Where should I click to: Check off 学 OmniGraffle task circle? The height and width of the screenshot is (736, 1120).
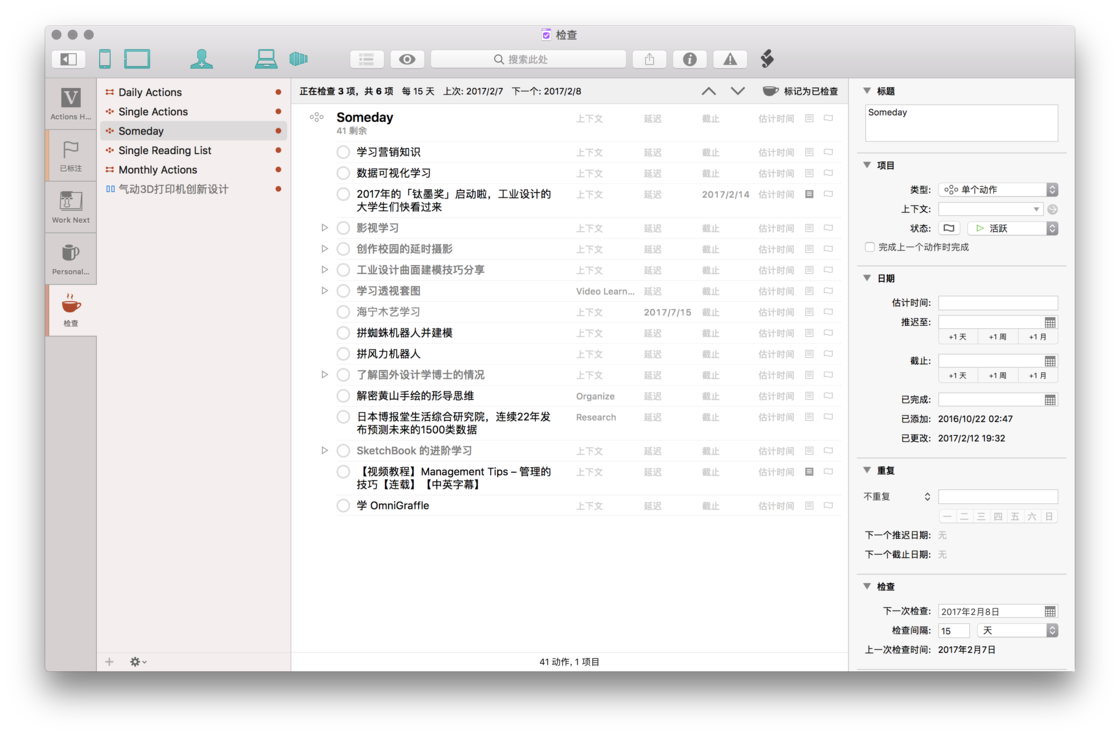click(x=343, y=505)
